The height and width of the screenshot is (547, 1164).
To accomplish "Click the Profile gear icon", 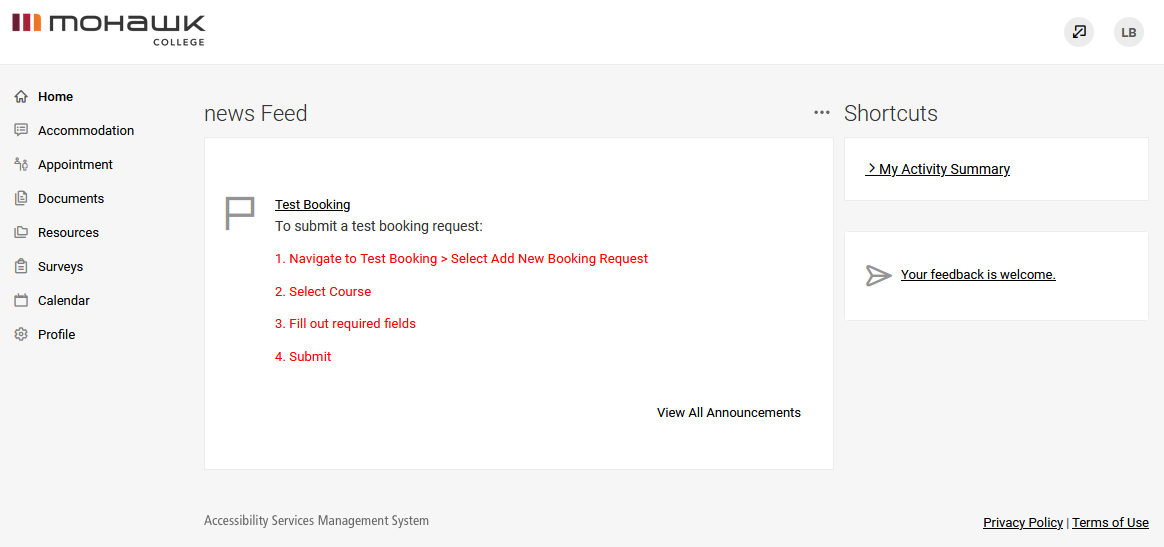I will pos(21,335).
